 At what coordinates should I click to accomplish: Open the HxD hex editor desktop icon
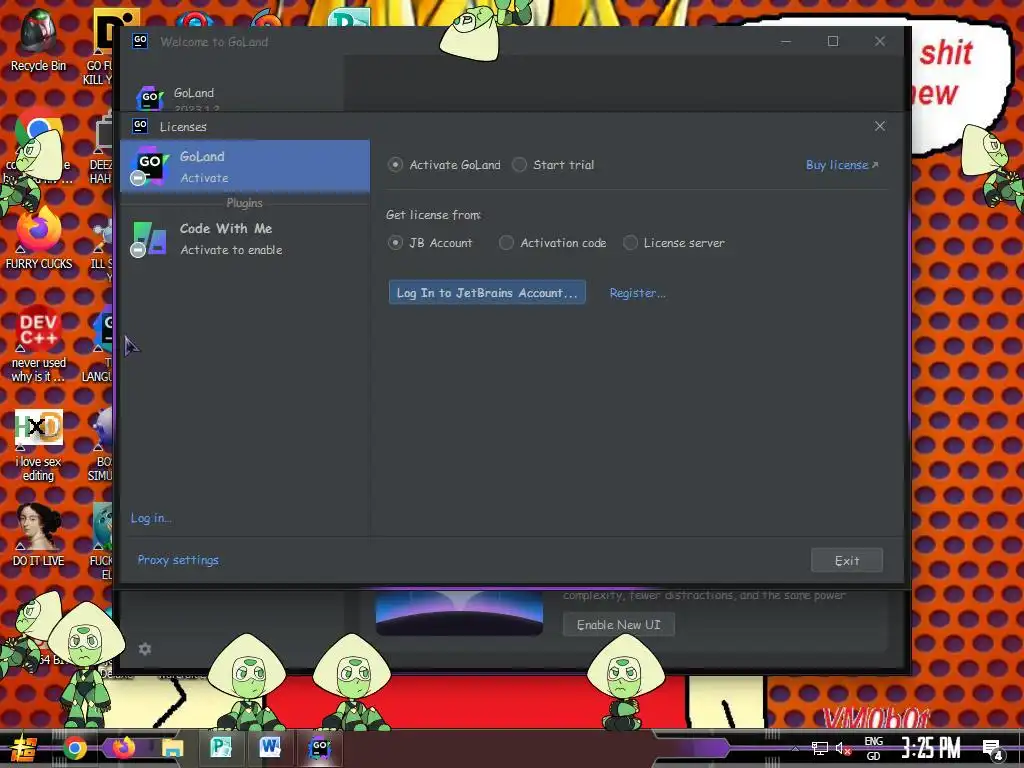point(39,445)
